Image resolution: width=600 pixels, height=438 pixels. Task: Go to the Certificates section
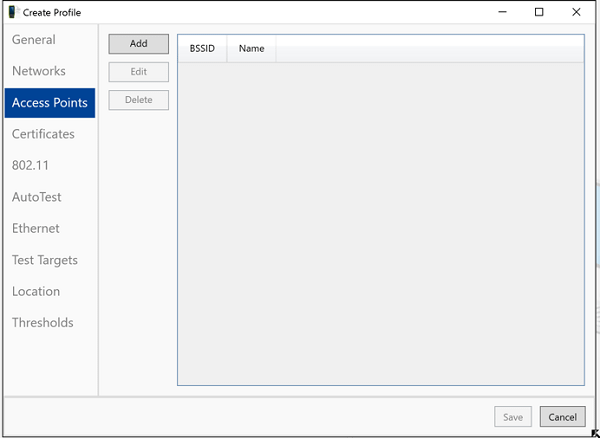(x=43, y=134)
